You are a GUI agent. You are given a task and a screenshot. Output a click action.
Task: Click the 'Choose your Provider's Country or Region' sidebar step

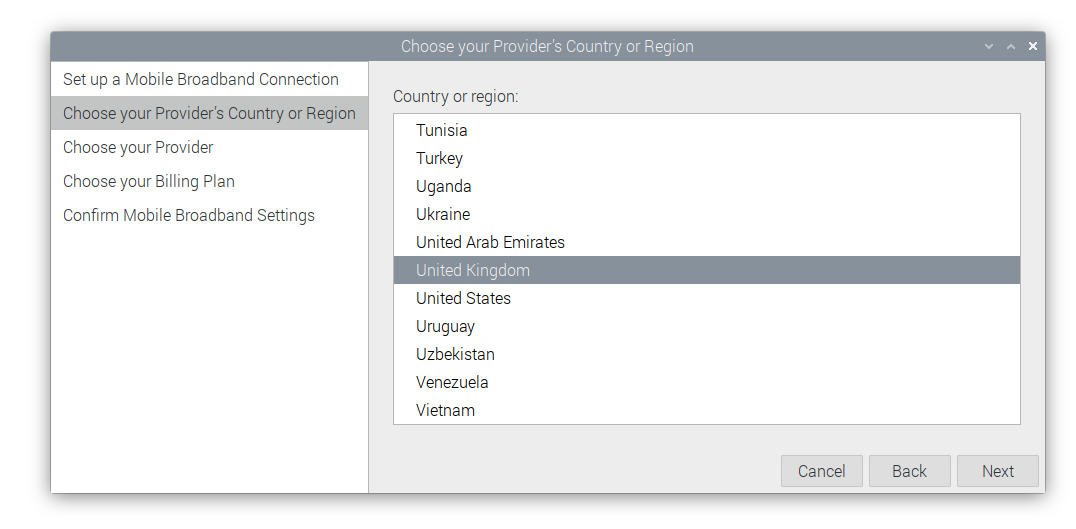(x=209, y=113)
